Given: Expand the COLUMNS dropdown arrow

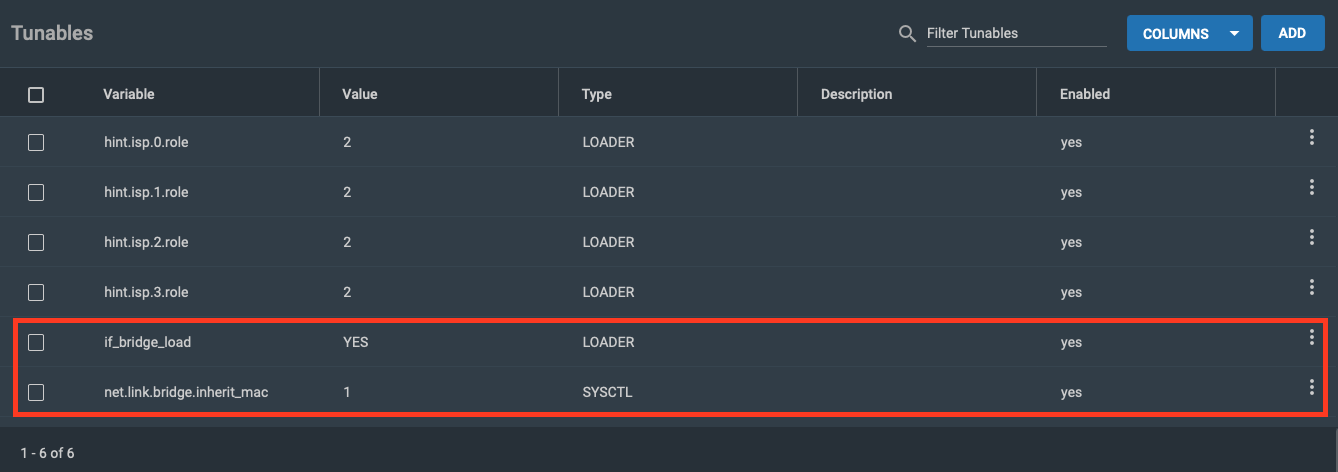Looking at the screenshot, I should (x=1234, y=33).
